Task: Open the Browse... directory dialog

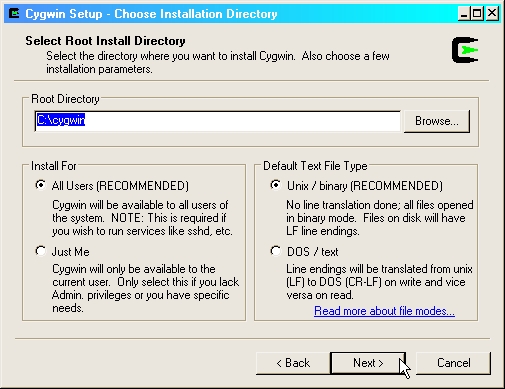Action: click(x=437, y=121)
